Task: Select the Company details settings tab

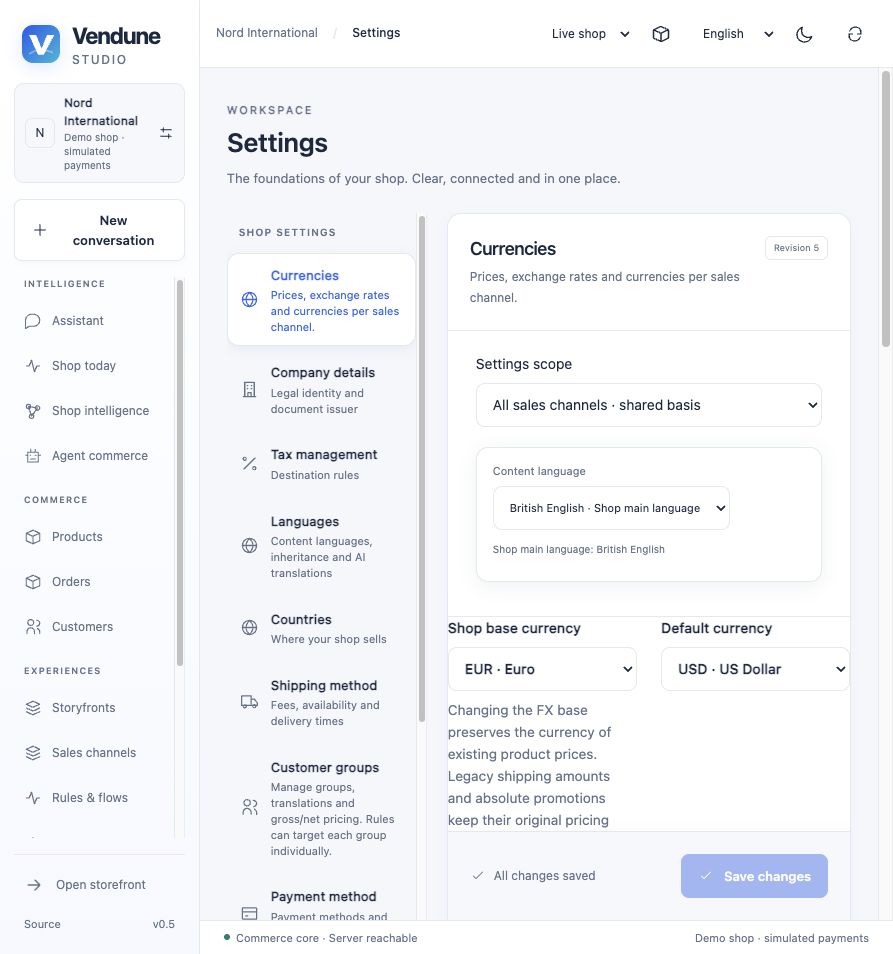Action: tap(321, 390)
